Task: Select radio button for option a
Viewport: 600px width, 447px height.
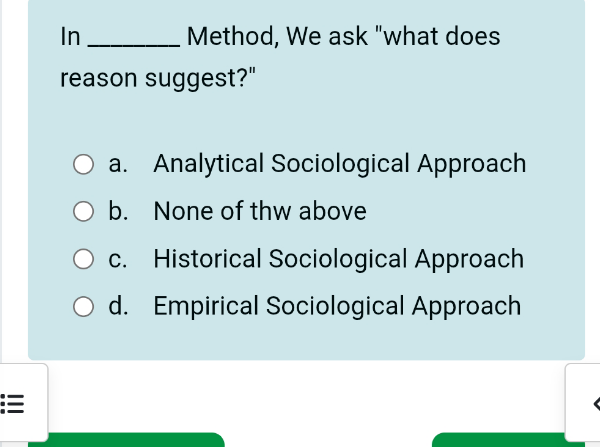Action: click(x=83, y=164)
